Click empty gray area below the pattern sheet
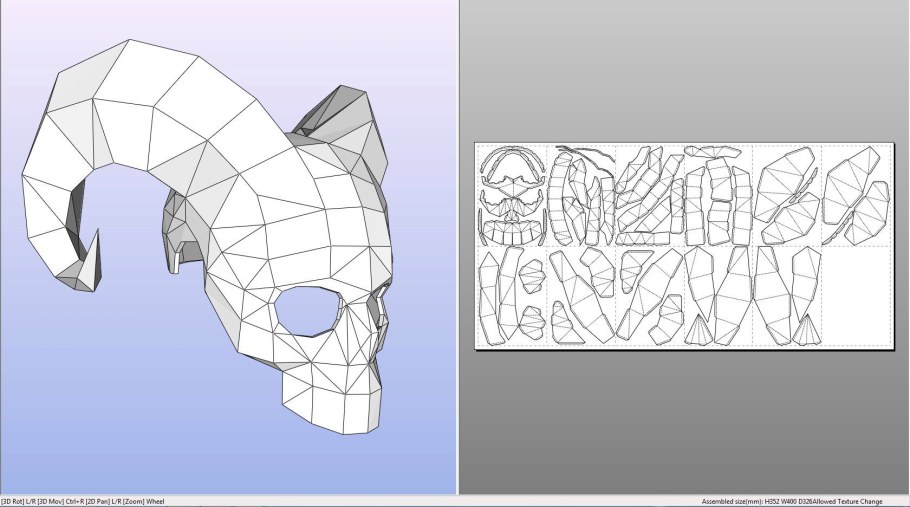The width and height of the screenshot is (910, 507). point(680,420)
